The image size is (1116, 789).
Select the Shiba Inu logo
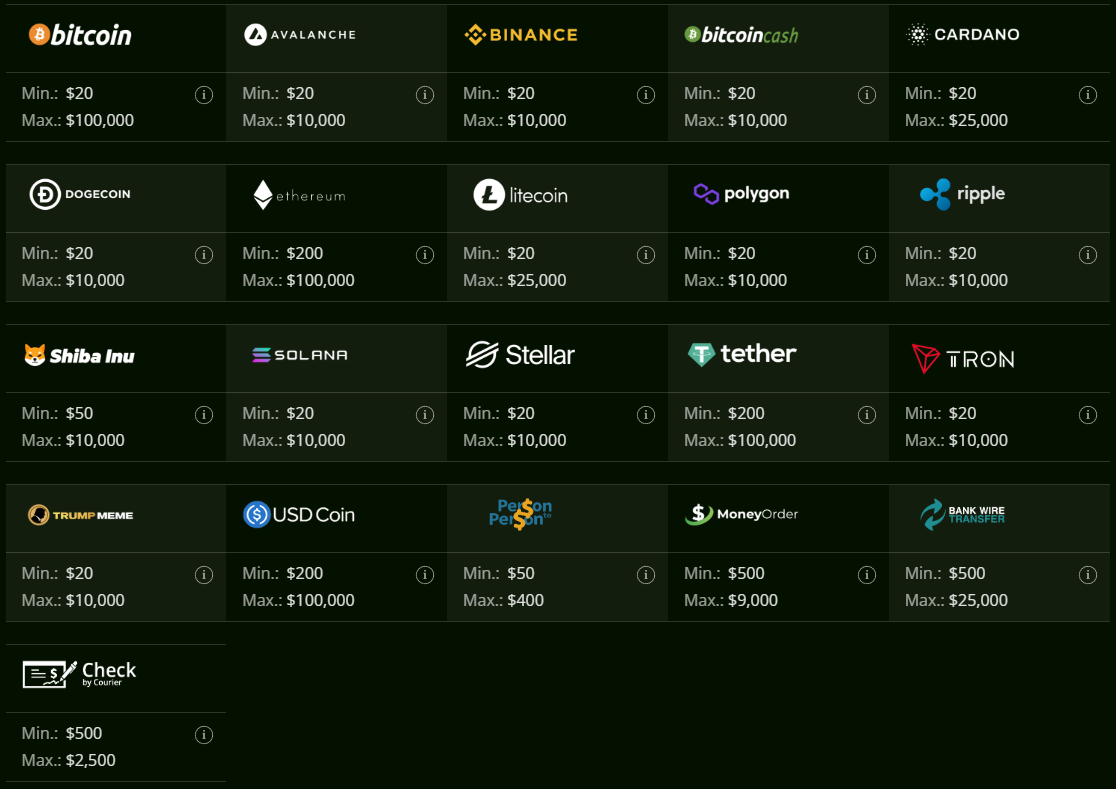(x=79, y=355)
